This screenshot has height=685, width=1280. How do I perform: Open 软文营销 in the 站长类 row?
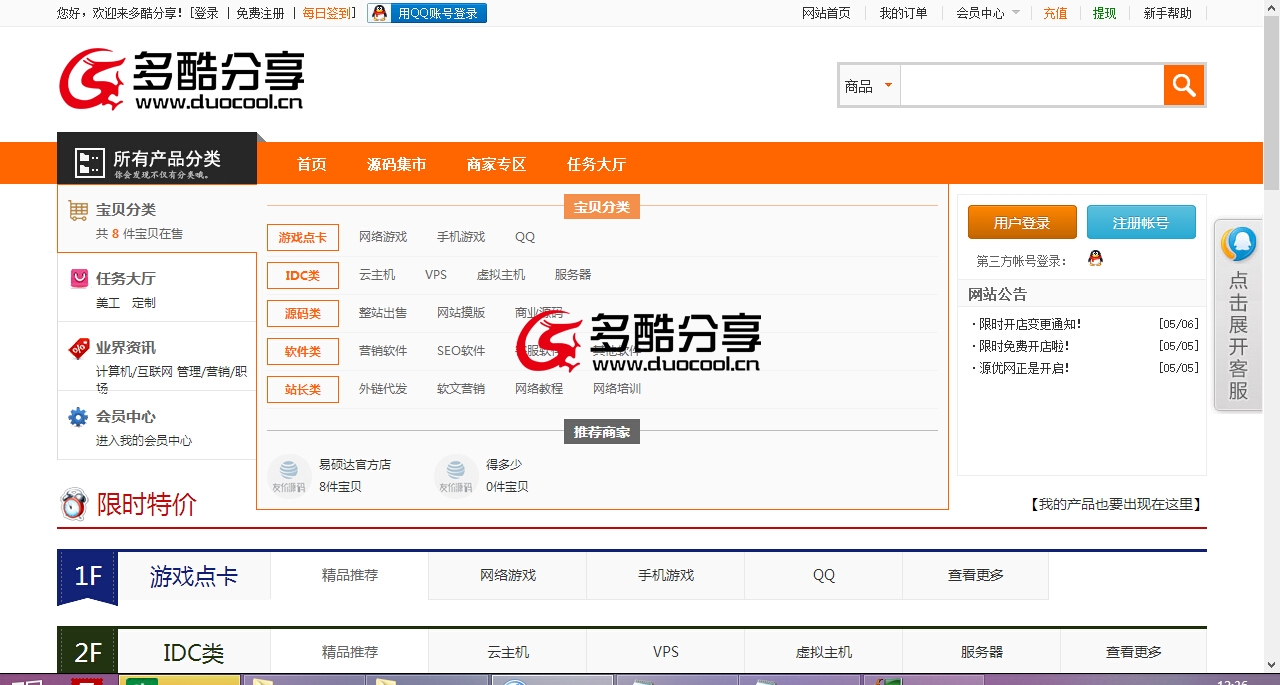(461, 389)
